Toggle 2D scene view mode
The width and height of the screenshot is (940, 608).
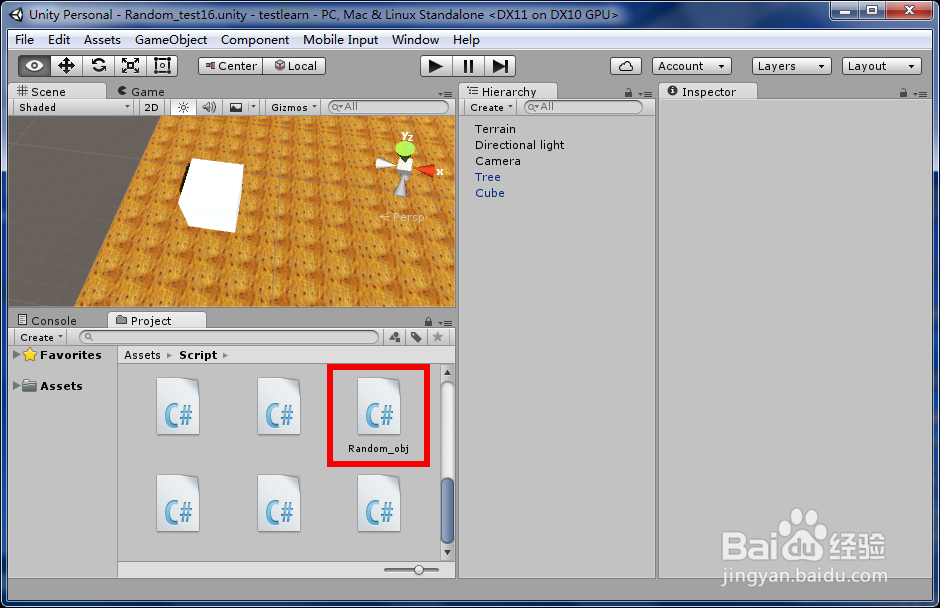coord(151,107)
